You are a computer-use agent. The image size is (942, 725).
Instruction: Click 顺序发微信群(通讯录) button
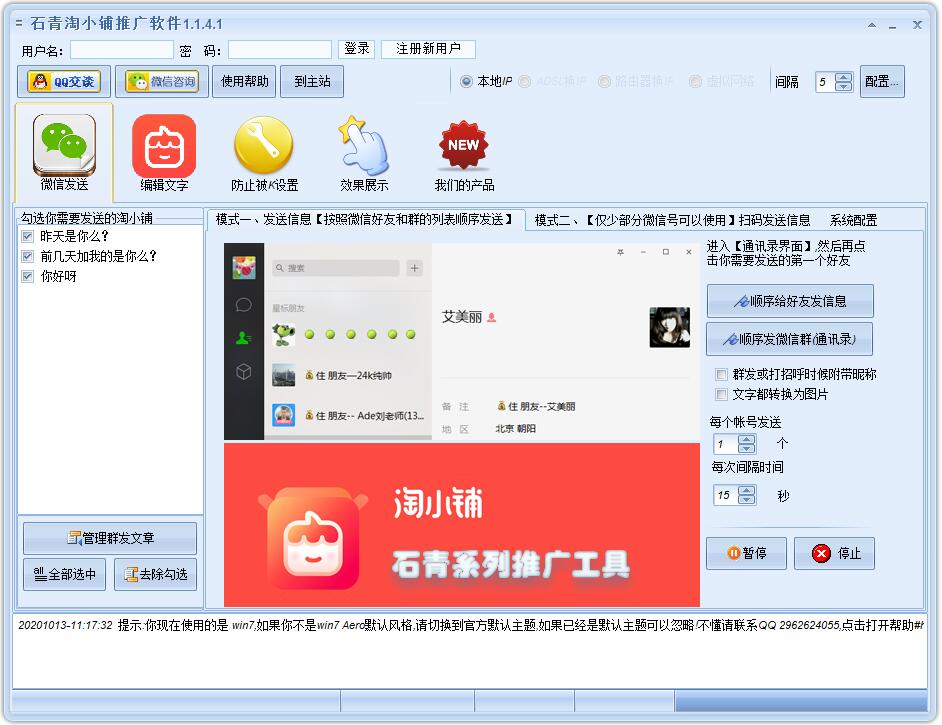tap(790, 339)
